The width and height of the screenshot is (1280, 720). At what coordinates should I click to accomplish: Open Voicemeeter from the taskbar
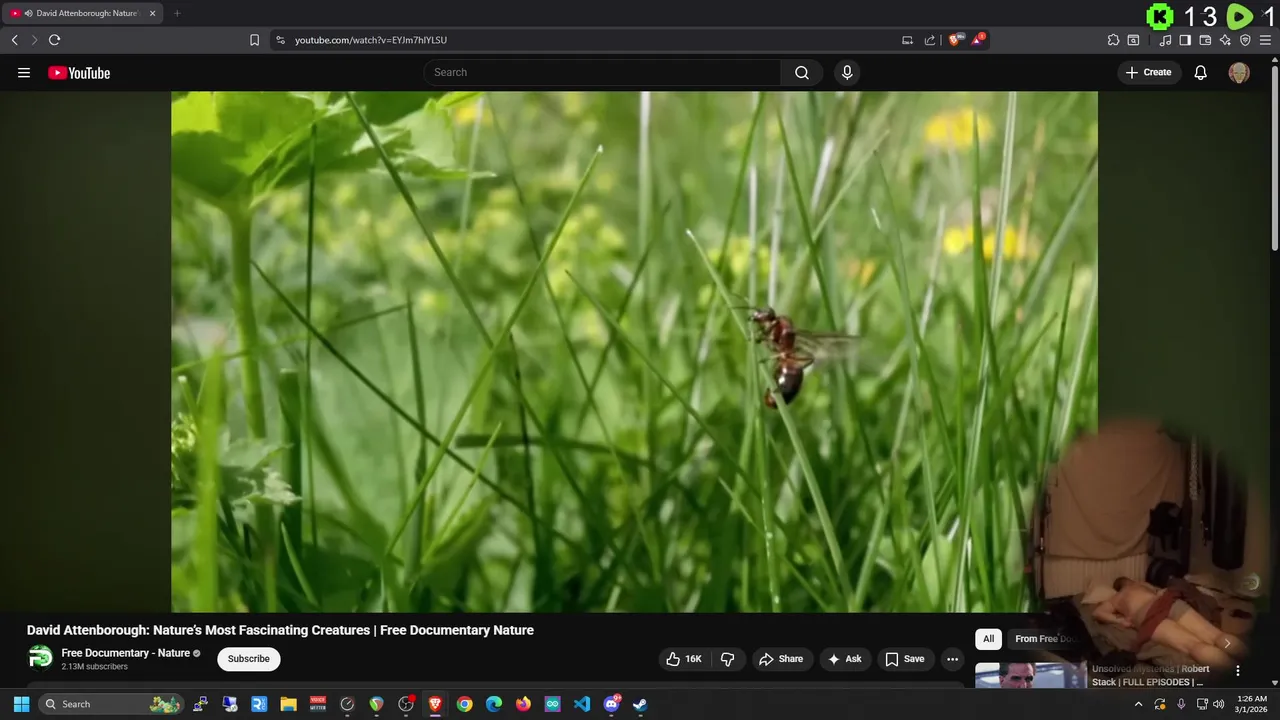tap(318, 704)
